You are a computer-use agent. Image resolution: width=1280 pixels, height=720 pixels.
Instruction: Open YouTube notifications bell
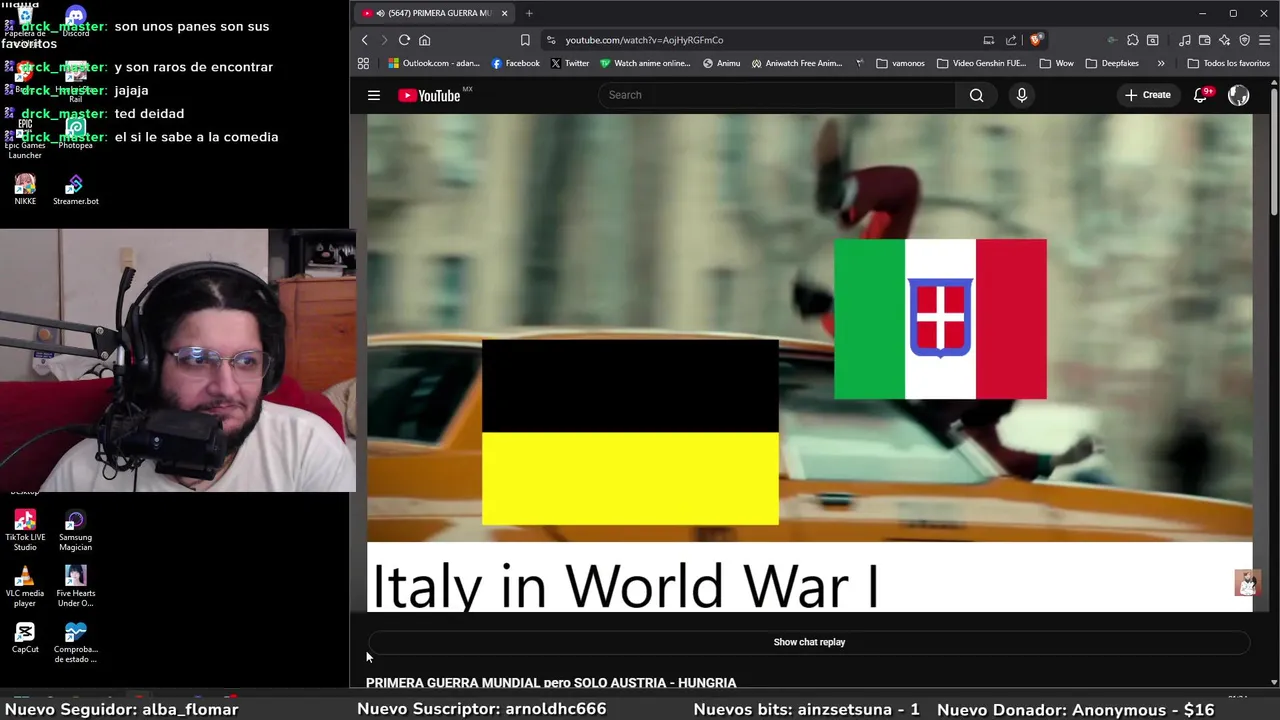point(1201,95)
